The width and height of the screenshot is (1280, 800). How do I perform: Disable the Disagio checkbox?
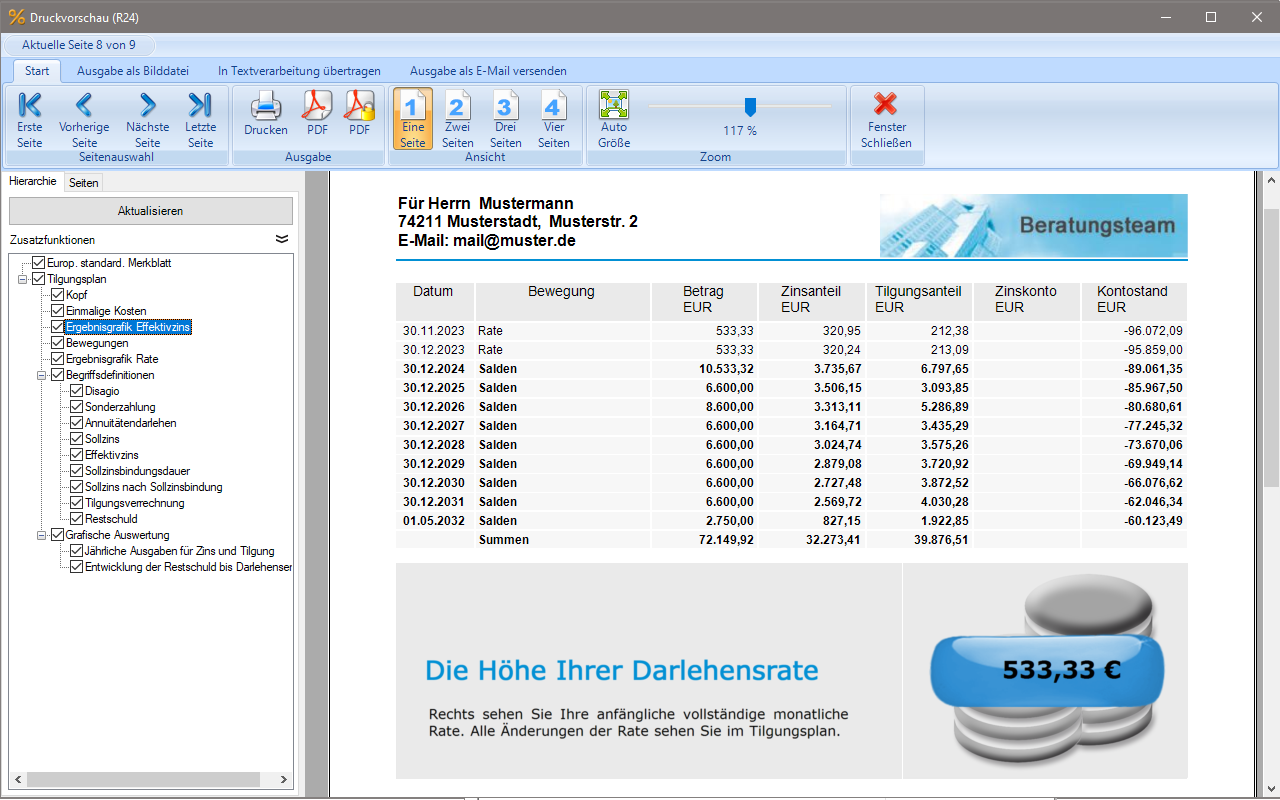pyautogui.click(x=77, y=391)
